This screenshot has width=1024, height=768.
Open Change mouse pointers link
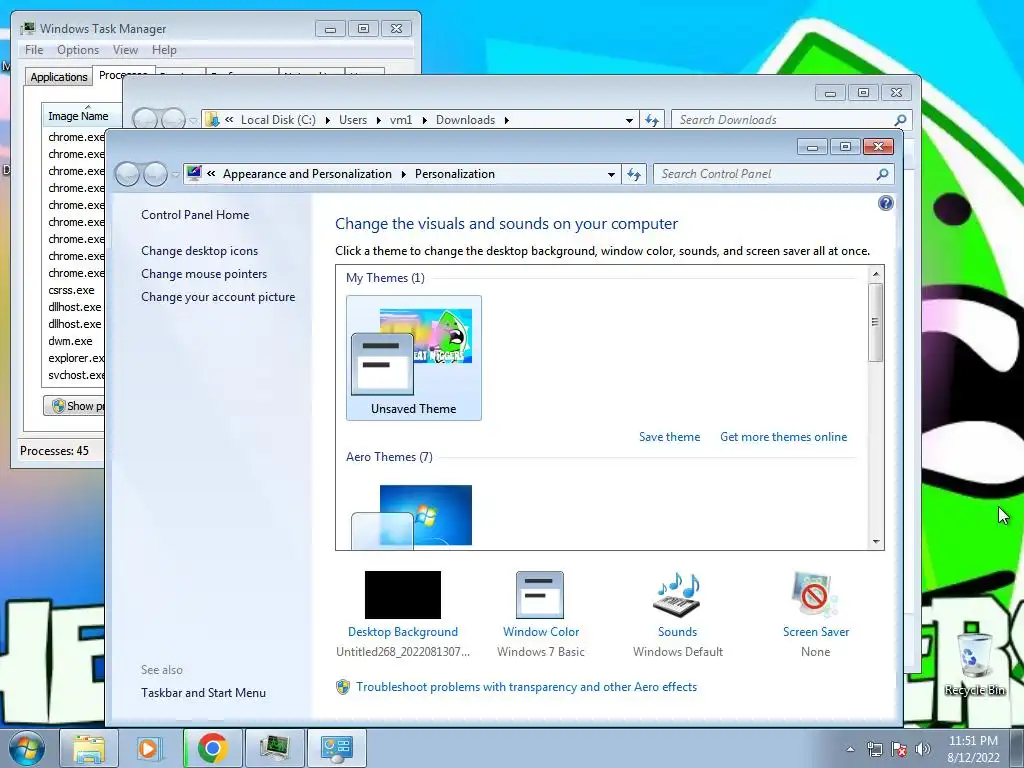[204, 274]
